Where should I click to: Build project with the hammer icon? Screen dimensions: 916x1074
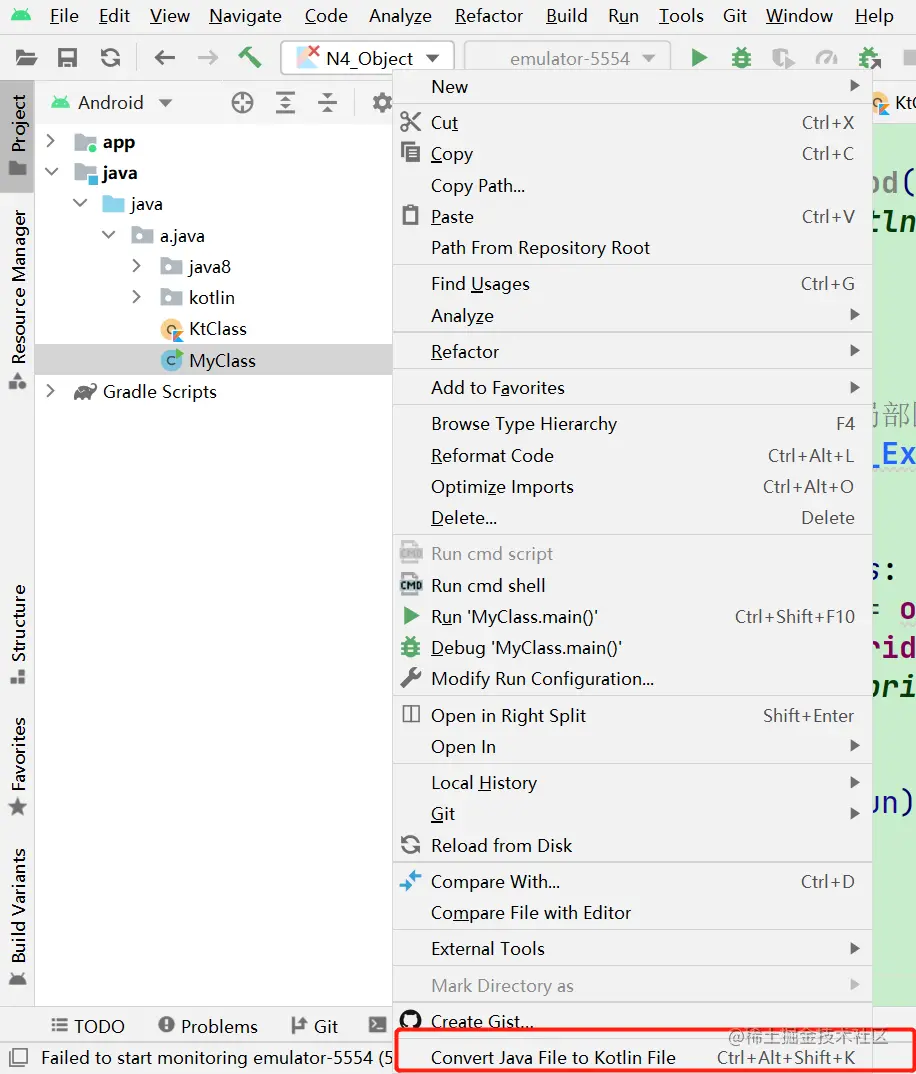(249, 58)
